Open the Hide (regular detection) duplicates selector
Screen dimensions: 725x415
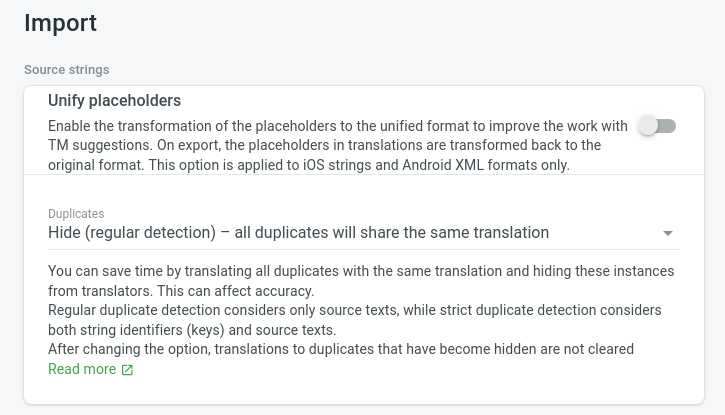tap(298, 233)
